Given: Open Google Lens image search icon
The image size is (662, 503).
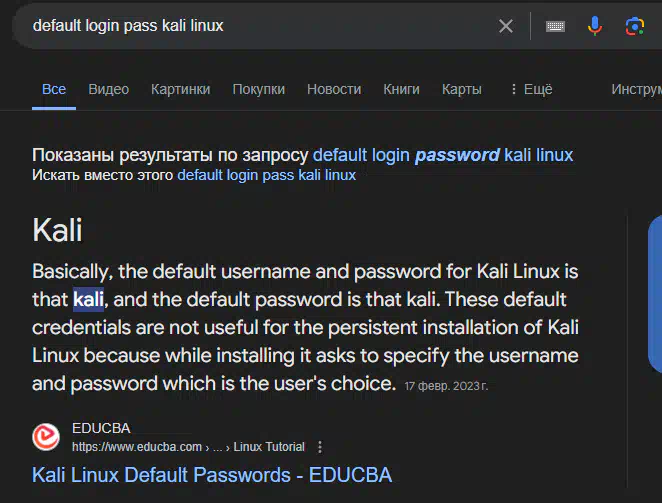Looking at the screenshot, I should (x=635, y=26).
